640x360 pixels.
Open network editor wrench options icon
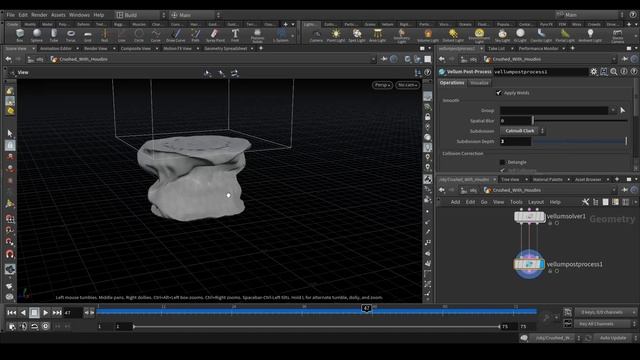585,202
